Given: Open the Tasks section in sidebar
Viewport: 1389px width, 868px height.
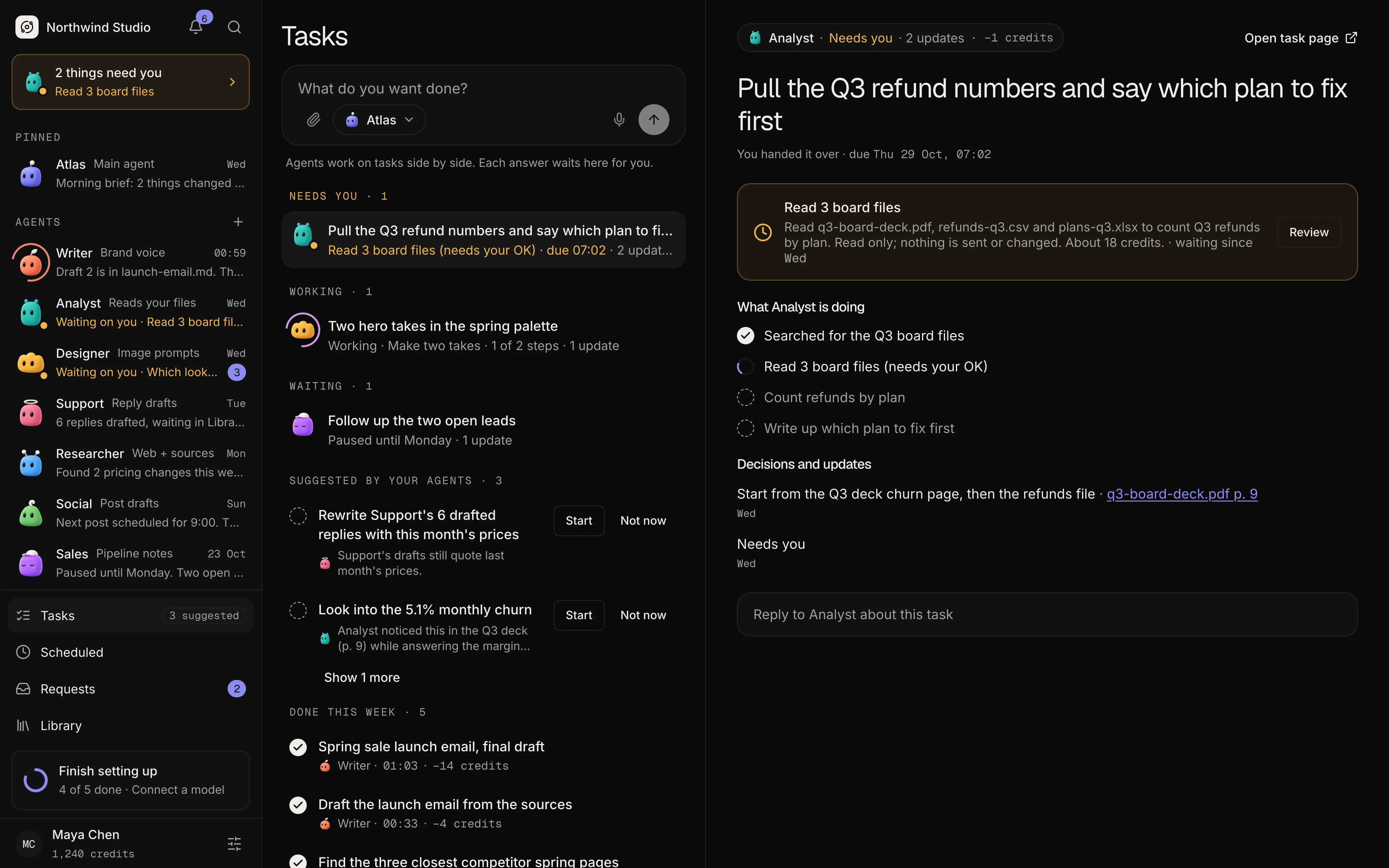Looking at the screenshot, I should (131, 615).
